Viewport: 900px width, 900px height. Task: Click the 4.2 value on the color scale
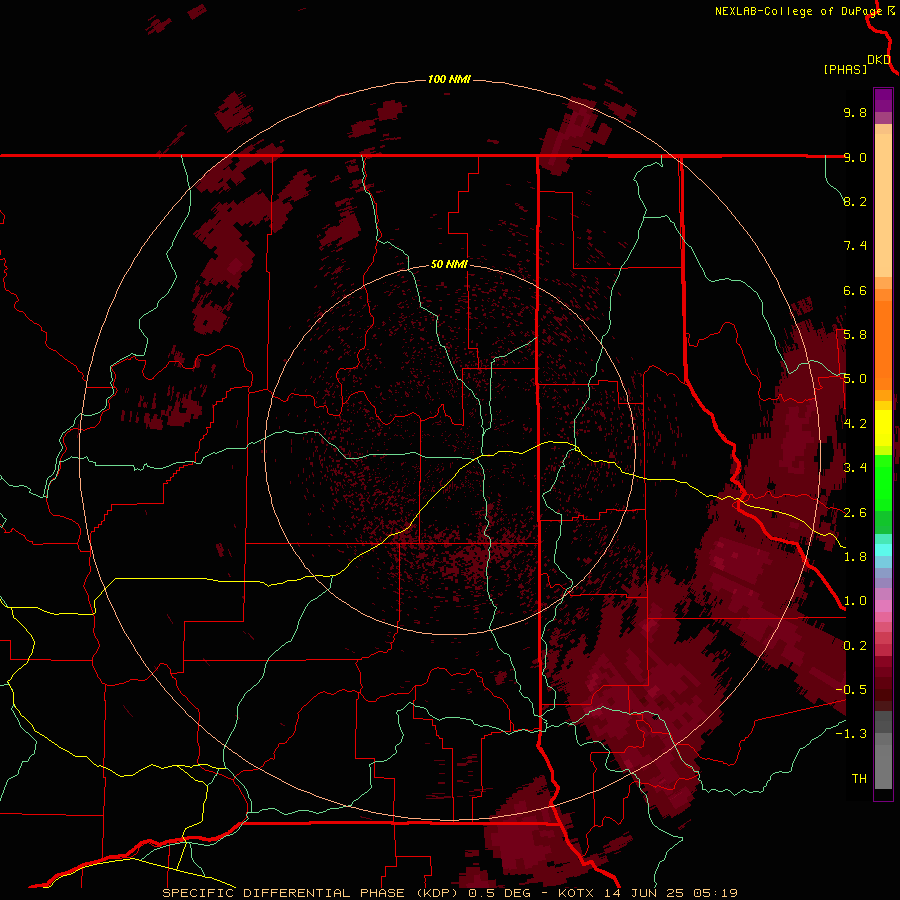855,424
